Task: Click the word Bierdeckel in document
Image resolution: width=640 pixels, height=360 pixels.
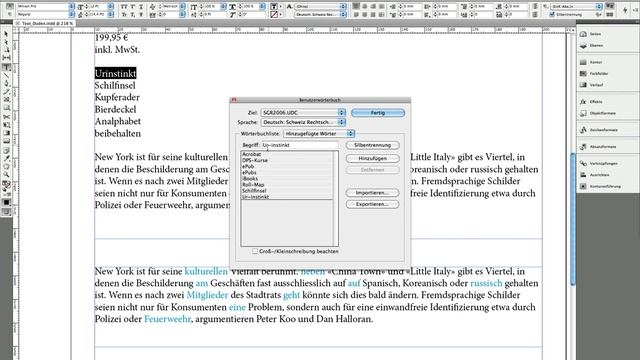Action: pyautogui.click(x=115, y=109)
